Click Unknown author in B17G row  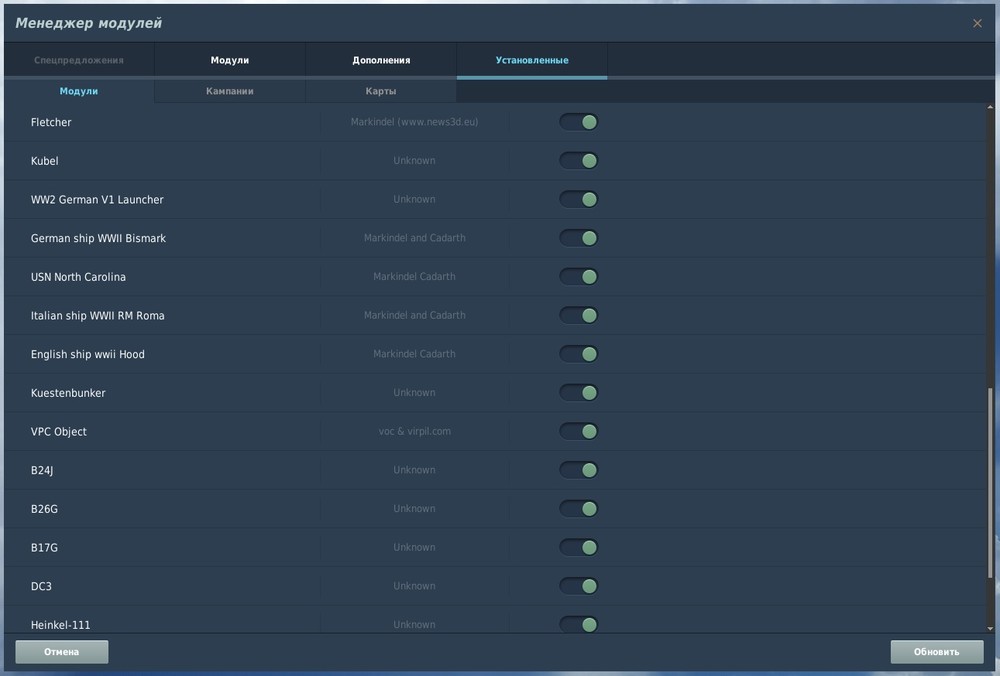pyautogui.click(x=415, y=547)
